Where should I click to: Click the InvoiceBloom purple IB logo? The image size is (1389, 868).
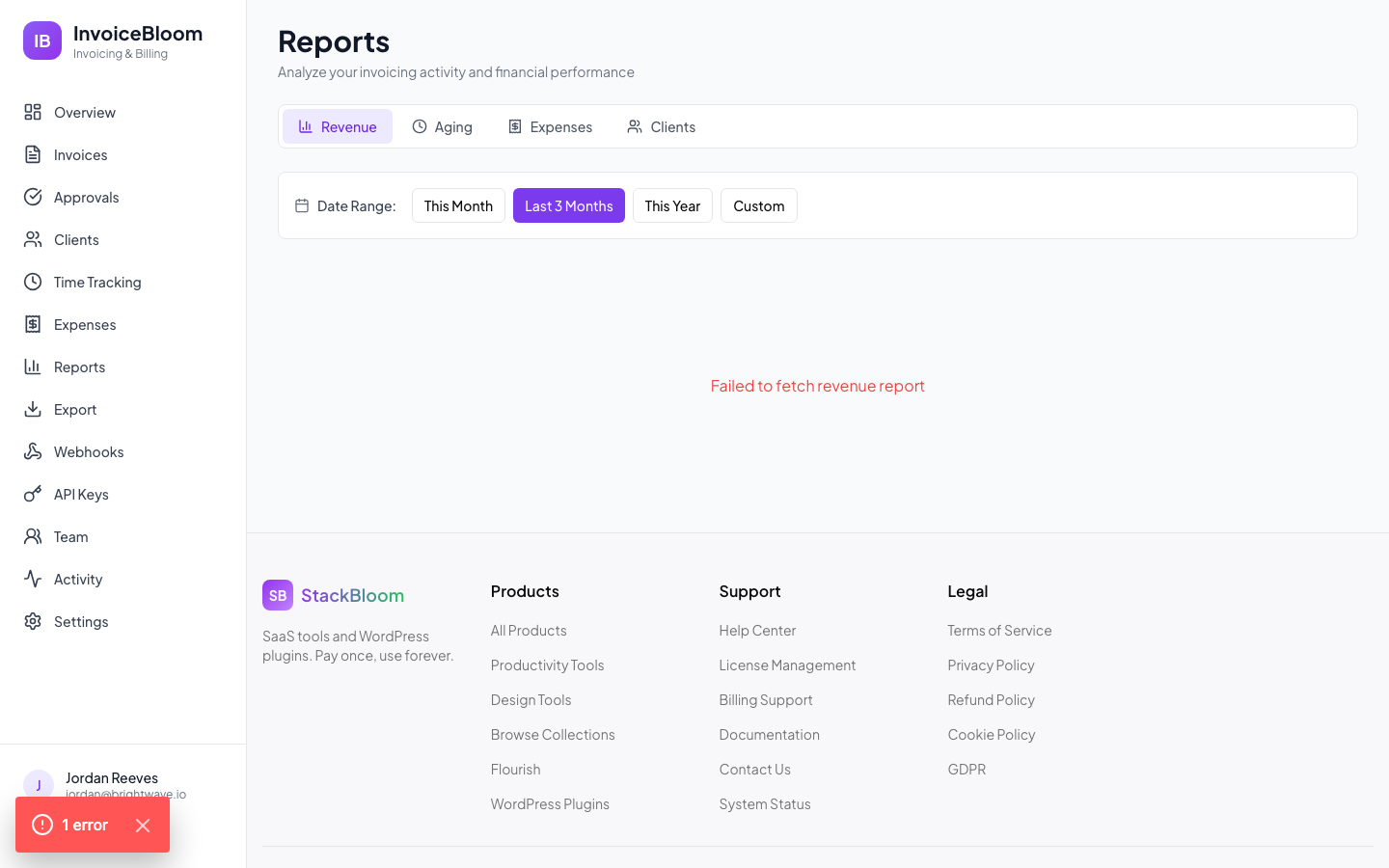tap(42, 41)
